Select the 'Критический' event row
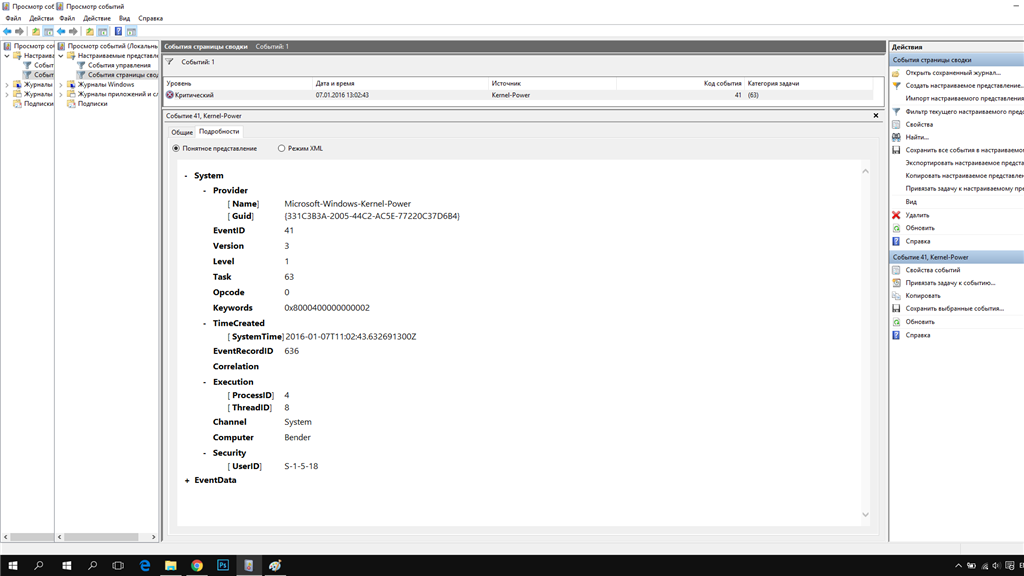 (x=519, y=95)
